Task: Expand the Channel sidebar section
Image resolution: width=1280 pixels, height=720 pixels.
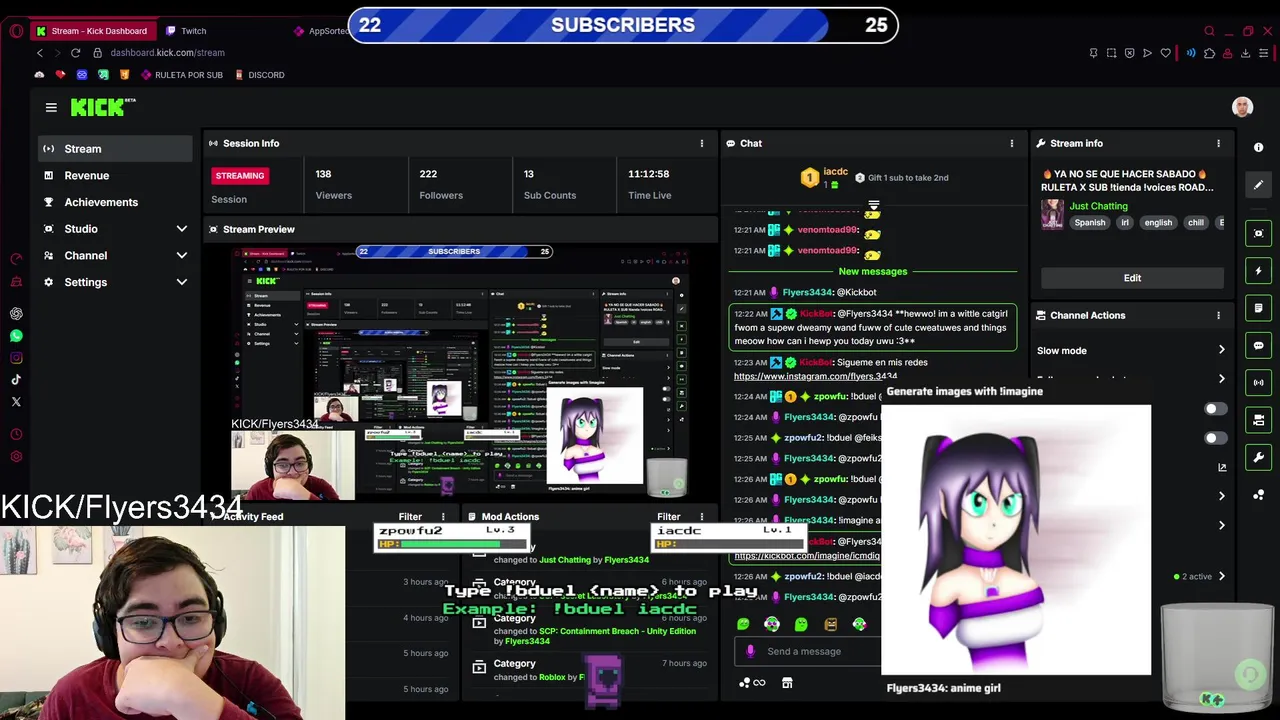Action: 182,255
